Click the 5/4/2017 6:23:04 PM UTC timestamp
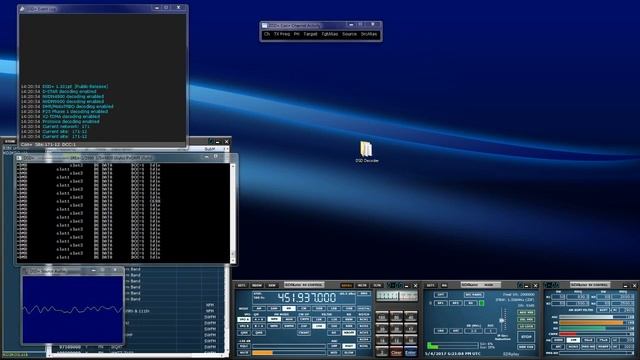Screen dimensions: 640x360 pos(452,353)
